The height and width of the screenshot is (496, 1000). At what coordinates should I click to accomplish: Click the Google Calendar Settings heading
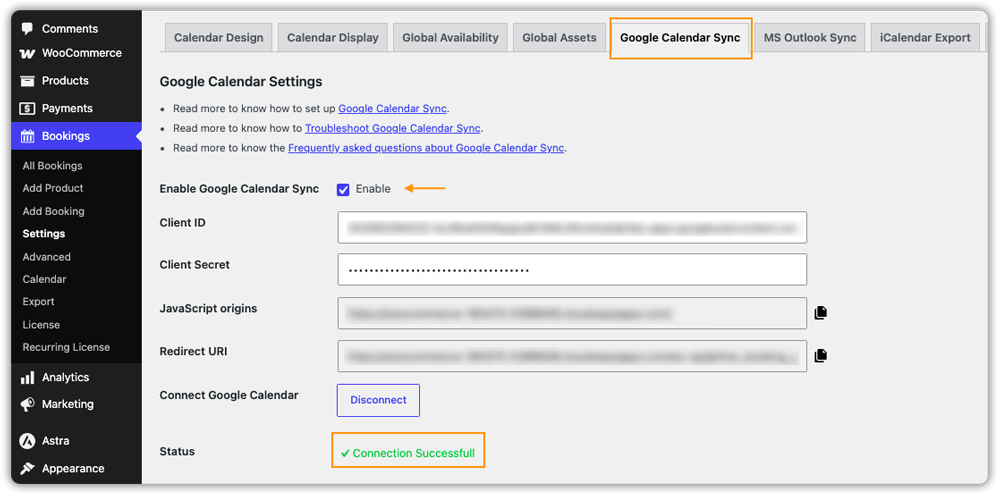[241, 82]
